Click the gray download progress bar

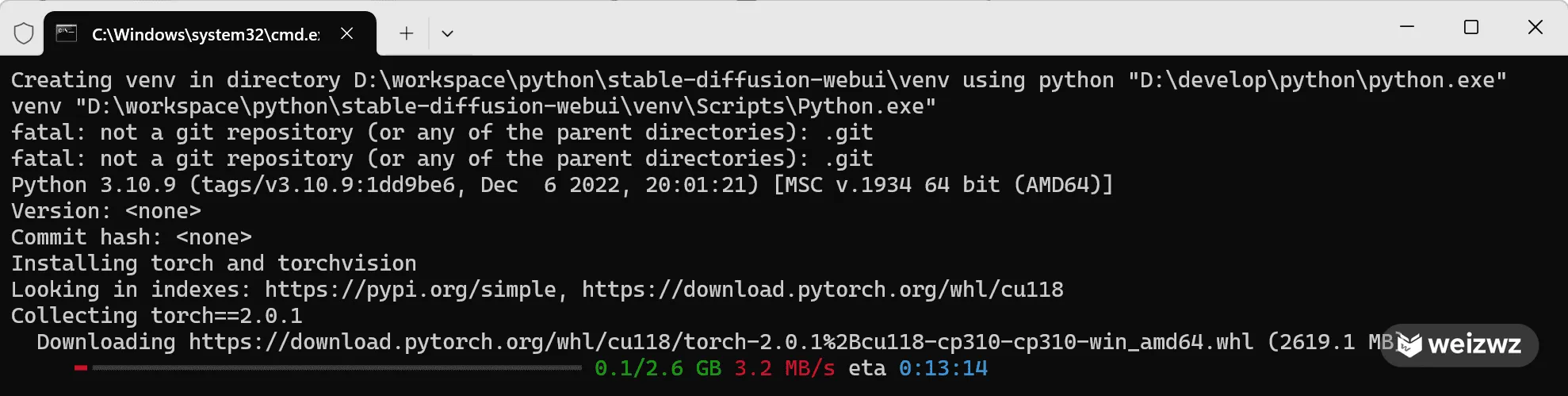(x=337, y=368)
